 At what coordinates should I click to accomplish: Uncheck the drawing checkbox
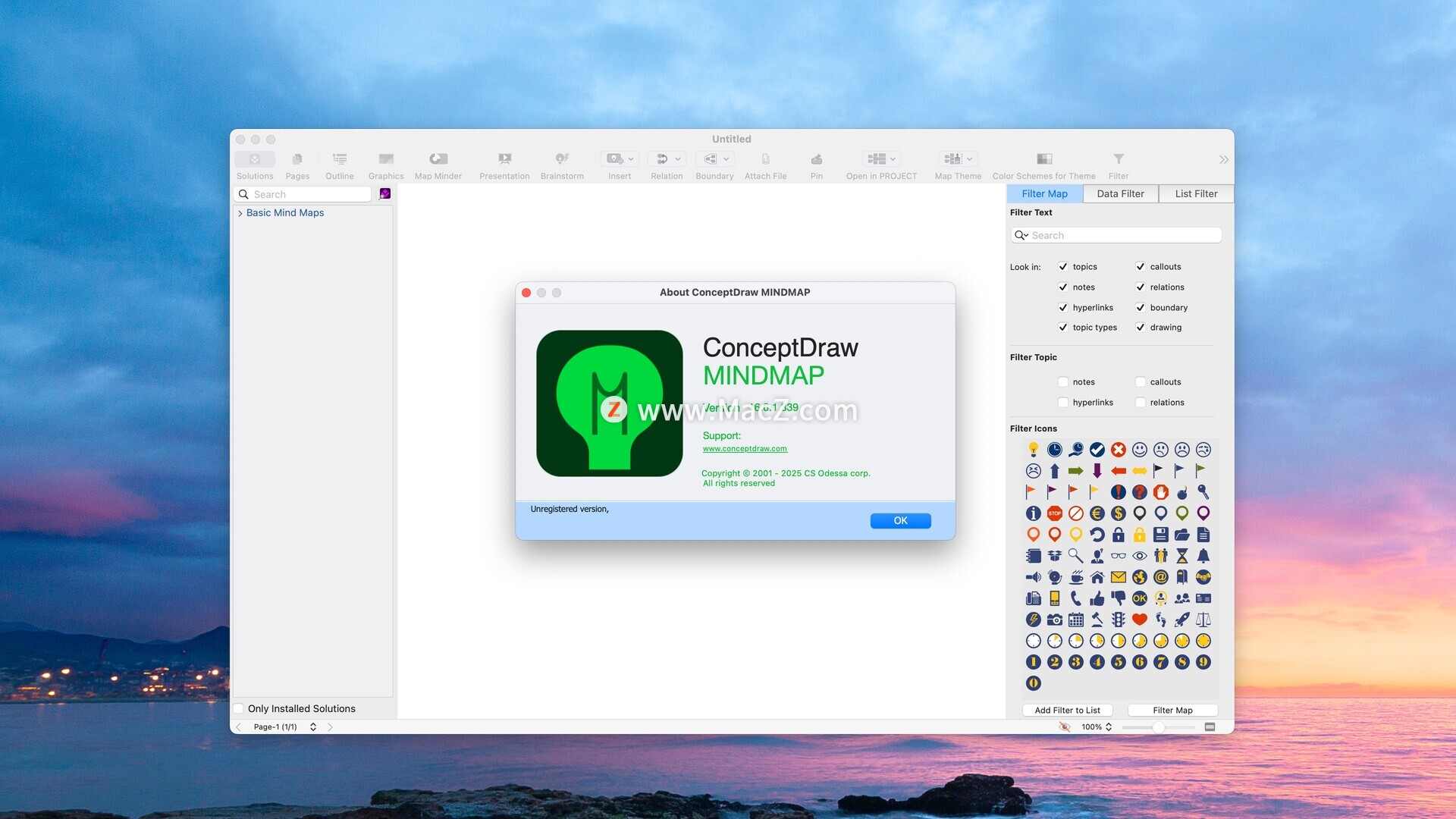pos(1140,328)
